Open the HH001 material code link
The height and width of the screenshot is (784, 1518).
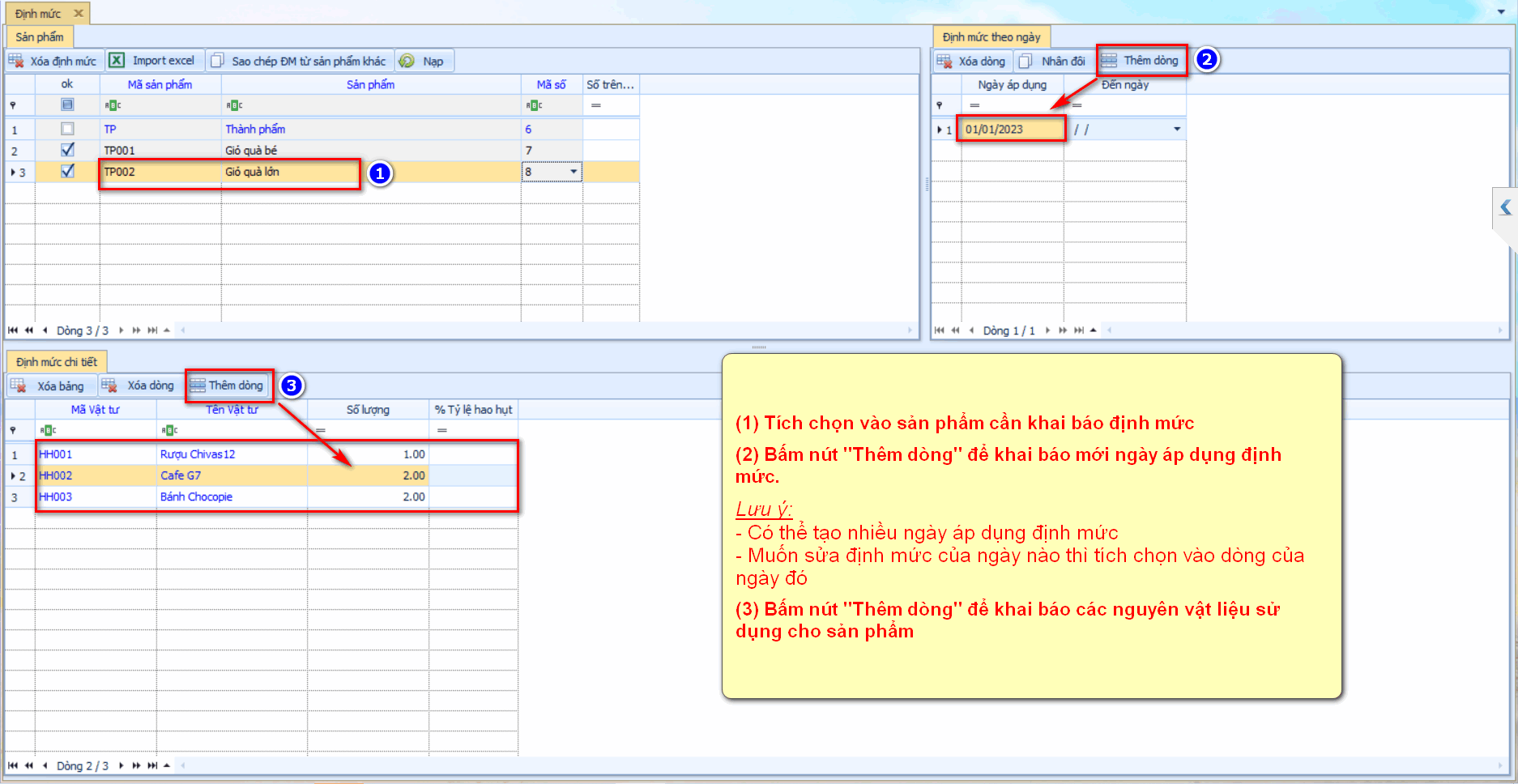click(x=56, y=454)
